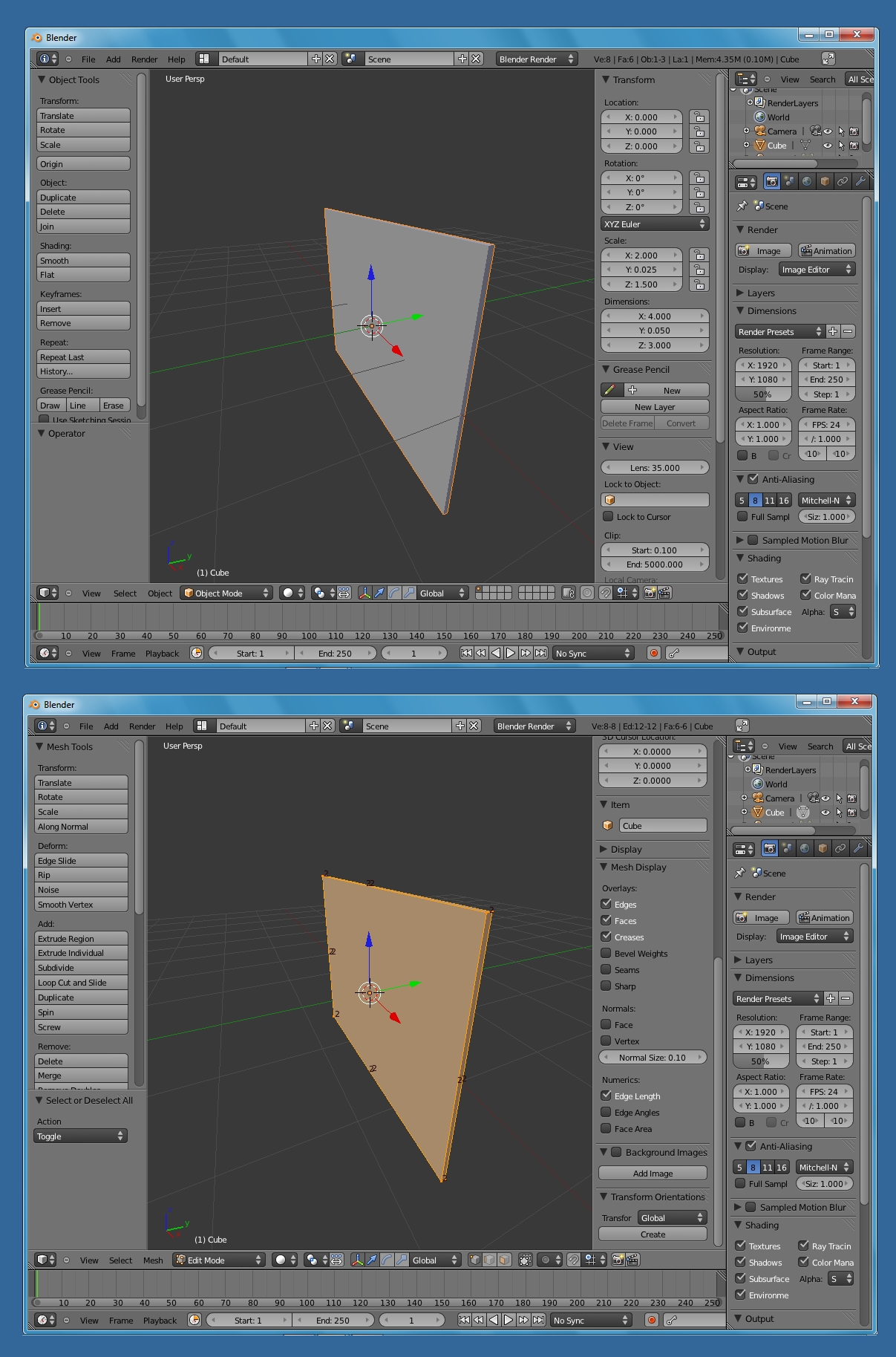Viewport: 896px width, 1357px height.
Task: Click the rotate manipulator icon in the top window
Action: coord(394,593)
